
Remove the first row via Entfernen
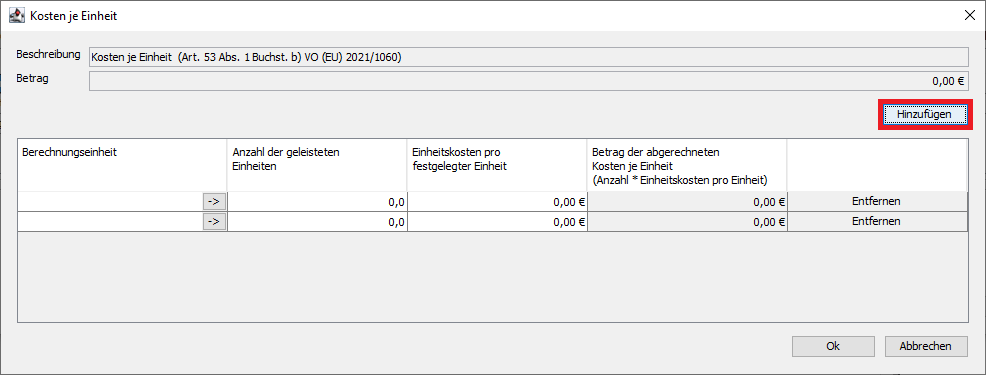click(x=877, y=201)
